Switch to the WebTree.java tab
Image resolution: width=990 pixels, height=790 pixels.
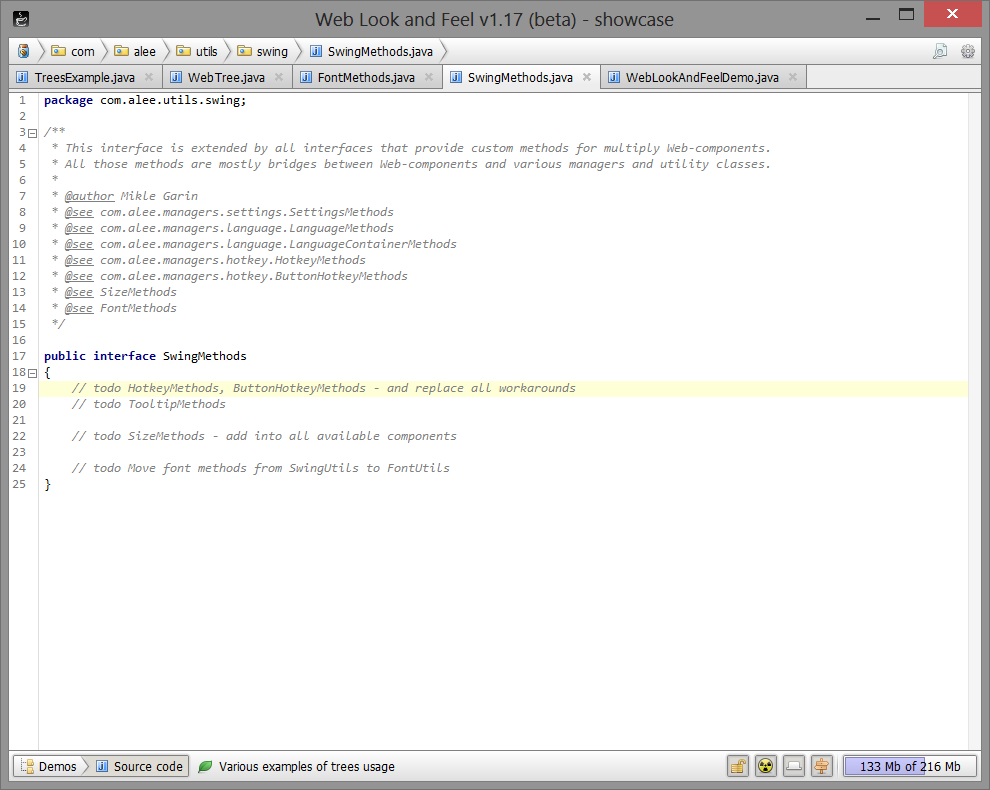point(227,77)
